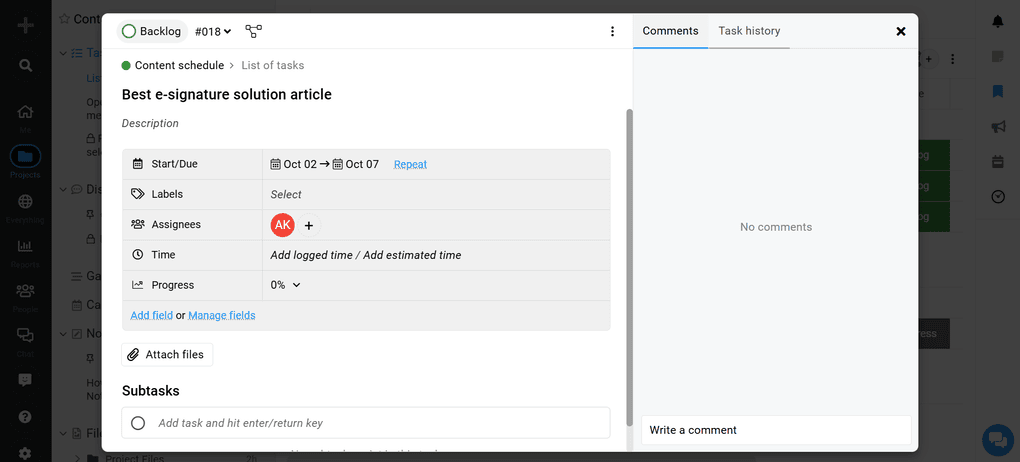The image size is (1020, 462).
Task: Click Add logged time / Add estimated time
Action: pos(366,255)
